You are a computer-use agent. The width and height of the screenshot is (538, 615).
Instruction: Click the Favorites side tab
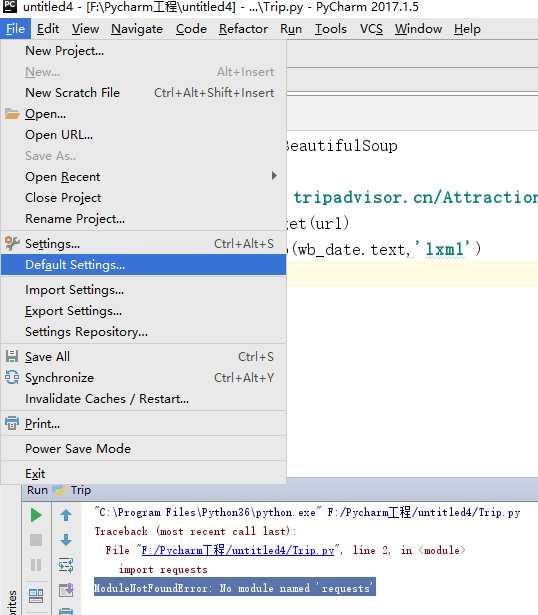click(11, 602)
